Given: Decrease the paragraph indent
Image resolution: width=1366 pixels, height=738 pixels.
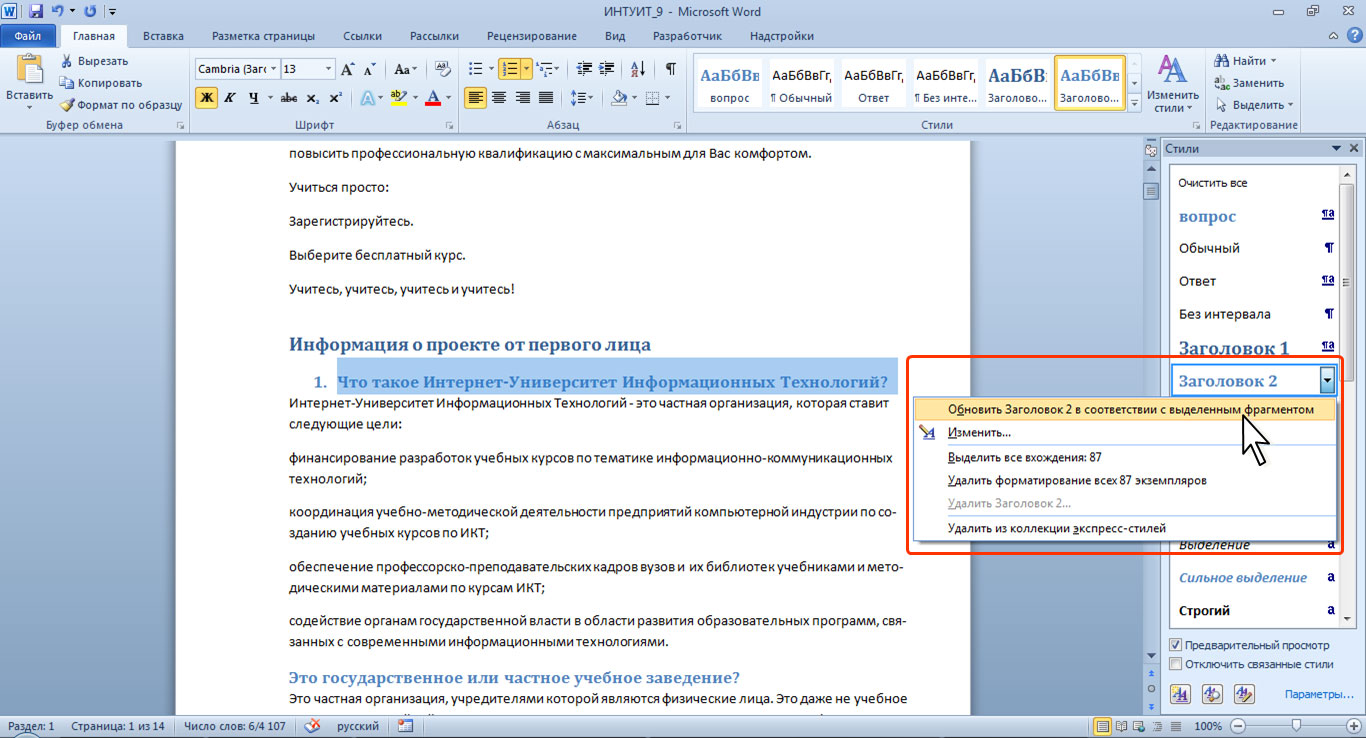Looking at the screenshot, I should click(x=582, y=69).
